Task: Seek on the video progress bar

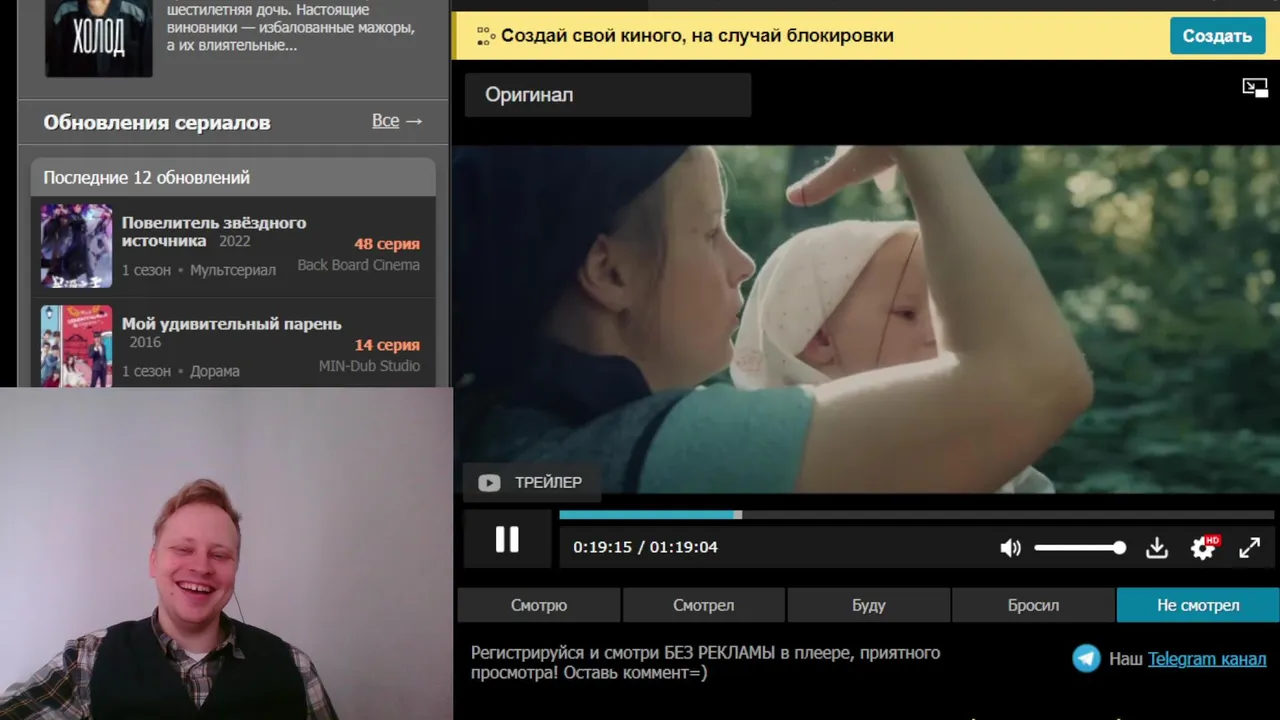Action: pos(916,515)
